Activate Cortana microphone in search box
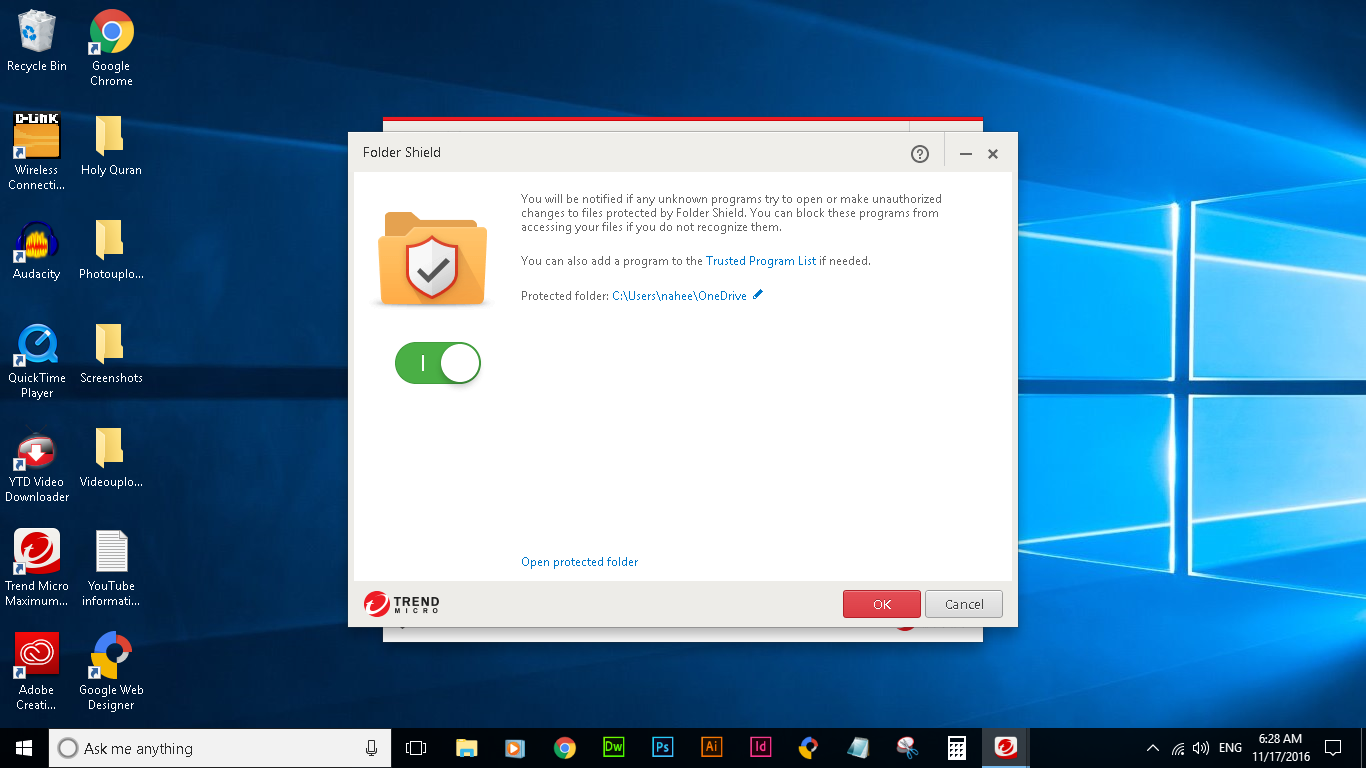The width and height of the screenshot is (1366, 768). click(x=372, y=748)
